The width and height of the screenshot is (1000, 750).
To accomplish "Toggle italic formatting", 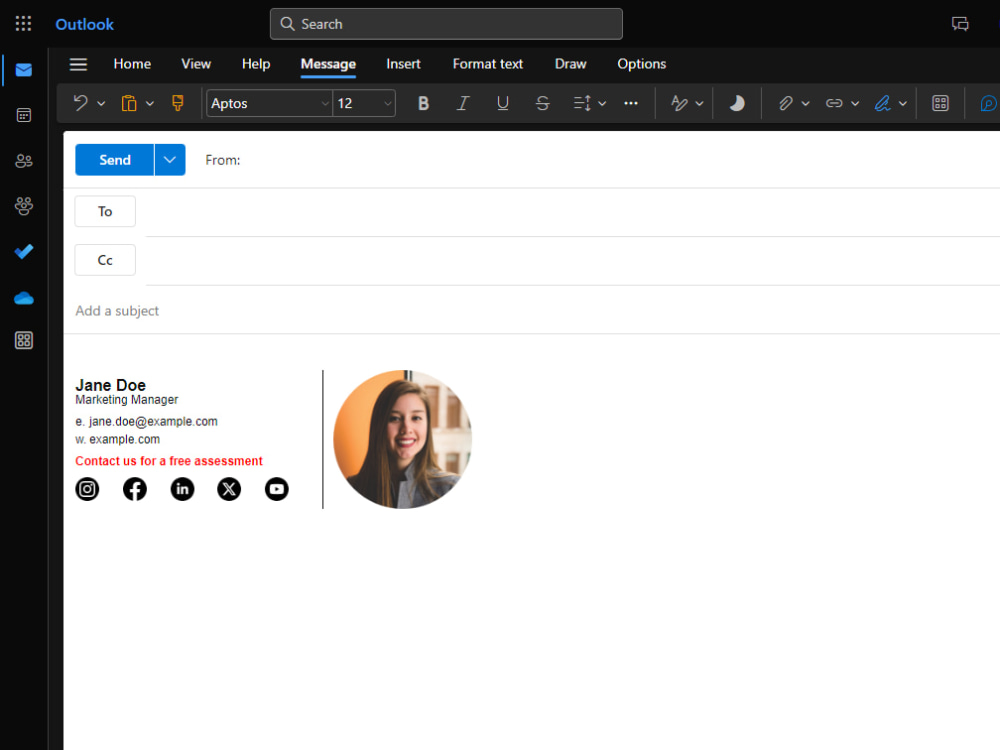I will pos(463,103).
